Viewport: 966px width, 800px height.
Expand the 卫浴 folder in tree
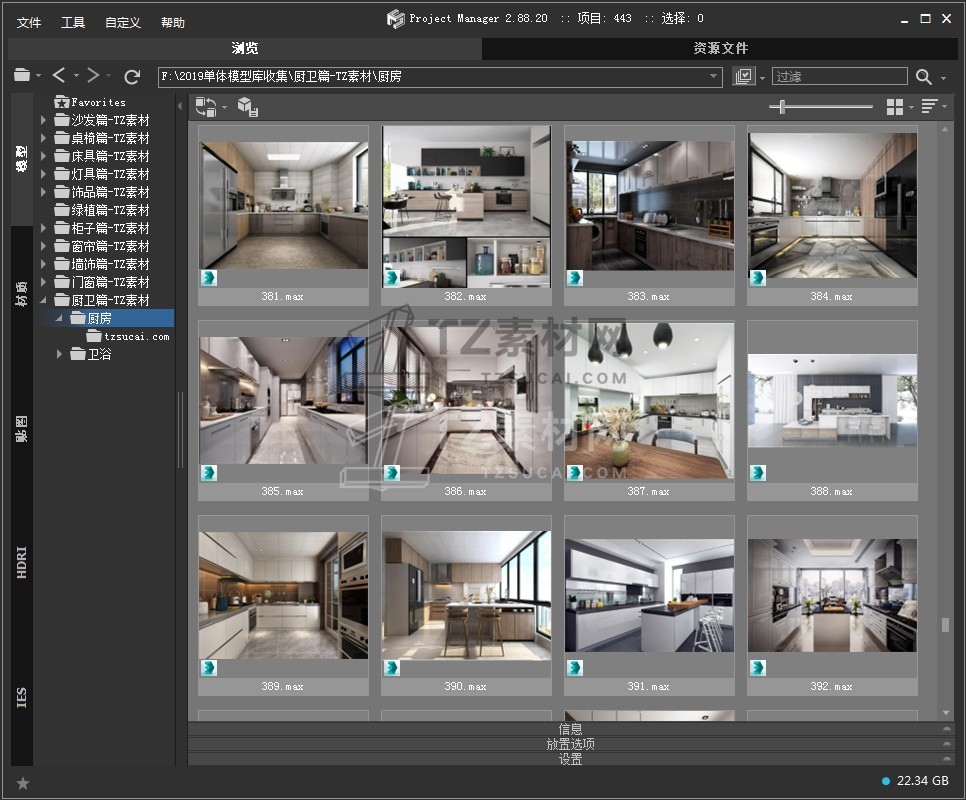tap(59, 354)
